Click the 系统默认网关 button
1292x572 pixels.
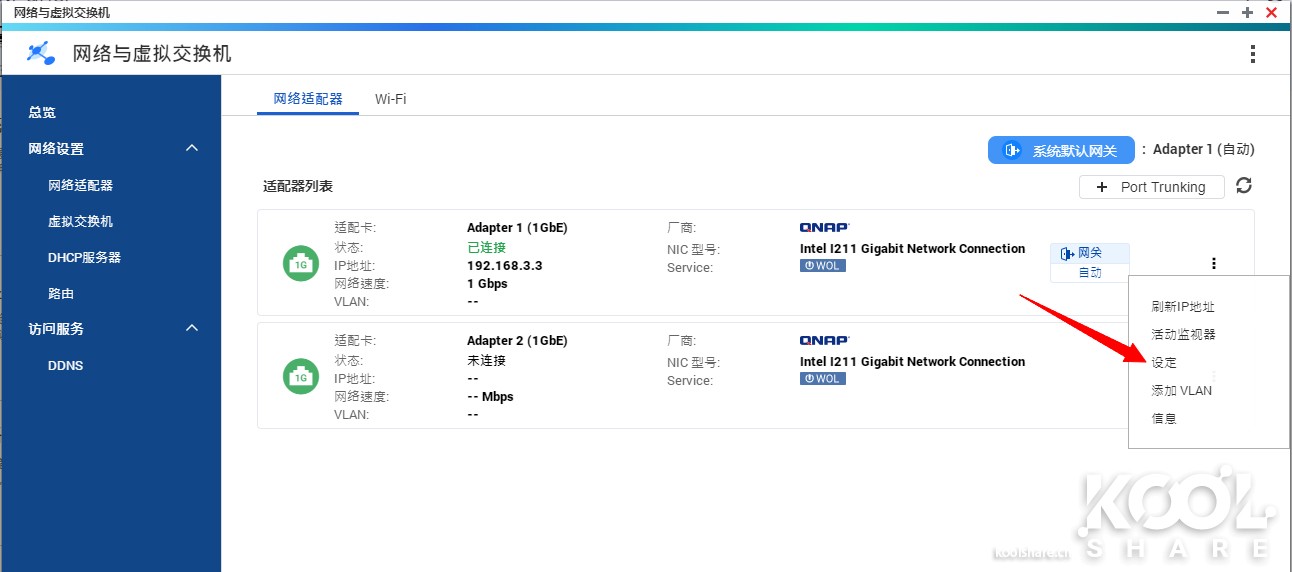point(1061,150)
